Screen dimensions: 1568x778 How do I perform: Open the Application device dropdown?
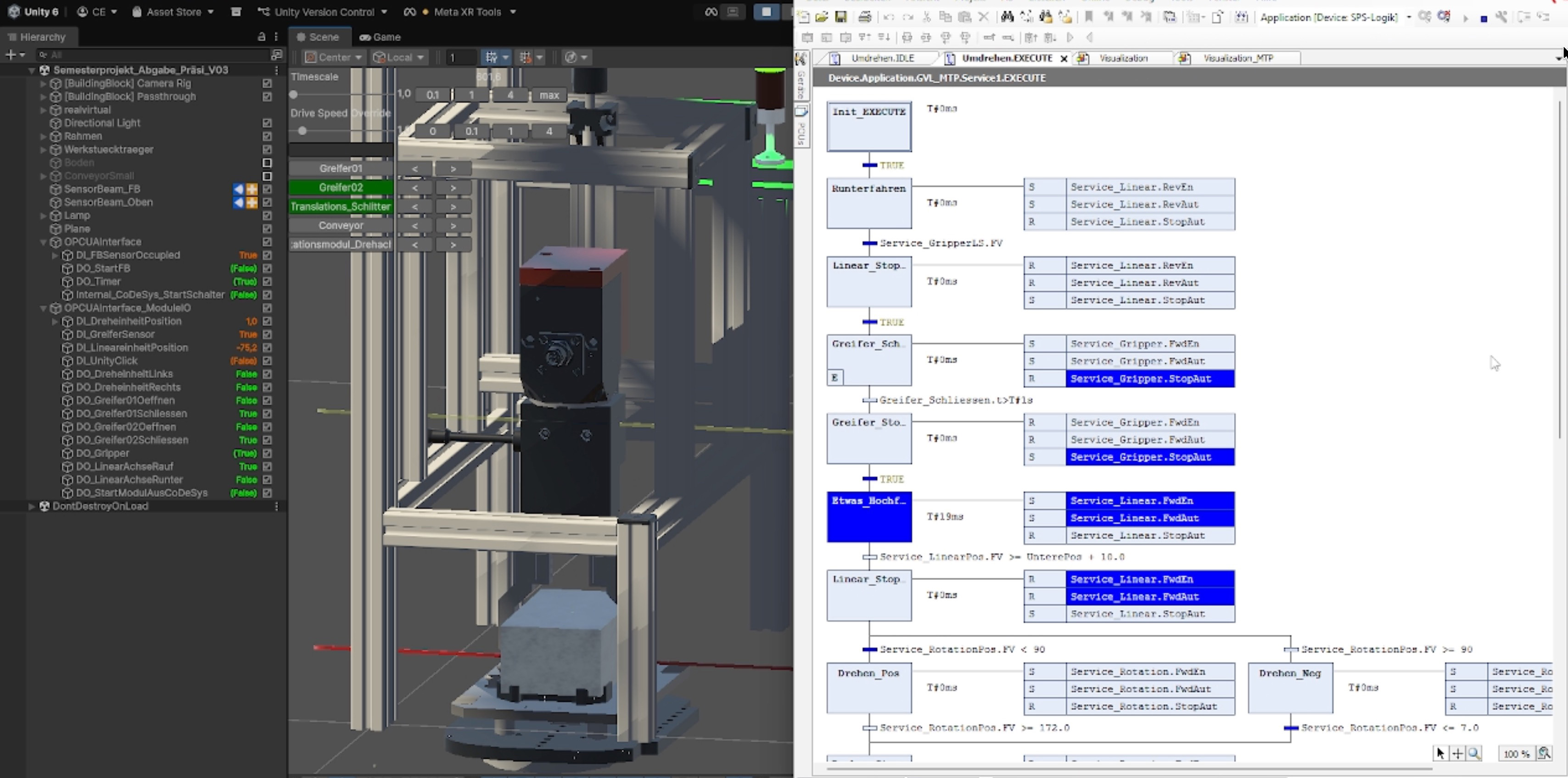click(x=1409, y=17)
